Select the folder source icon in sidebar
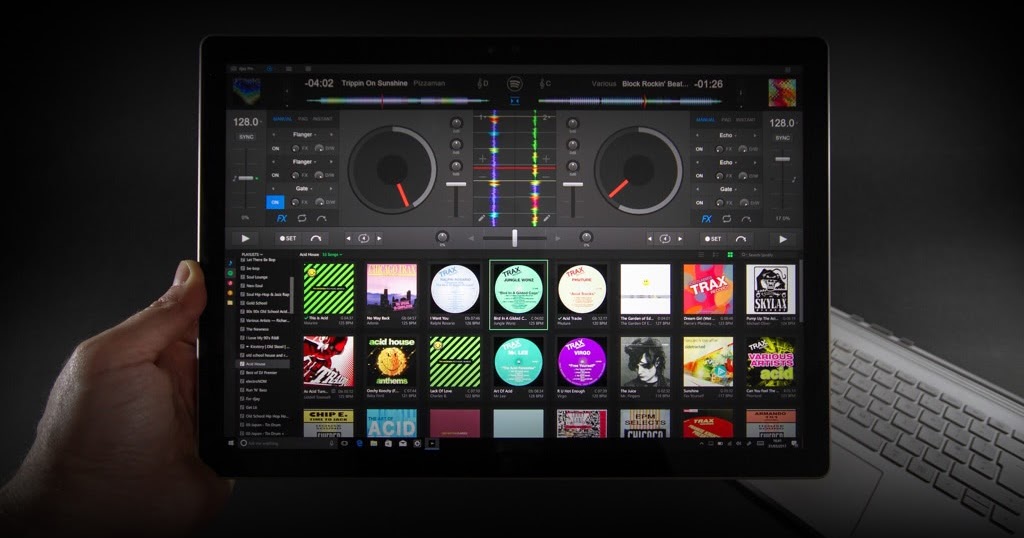The height and width of the screenshot is (538, 1024). (230, 303)
